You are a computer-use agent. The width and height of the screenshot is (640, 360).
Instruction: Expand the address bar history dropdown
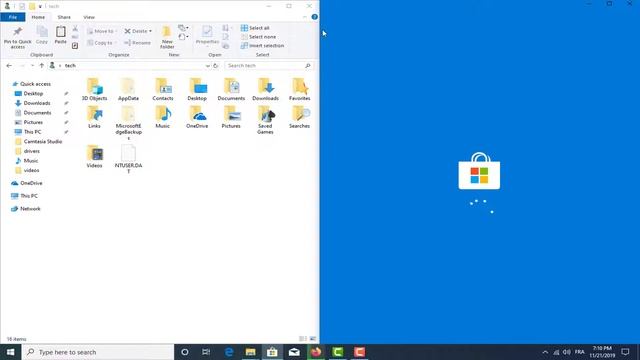207,65
